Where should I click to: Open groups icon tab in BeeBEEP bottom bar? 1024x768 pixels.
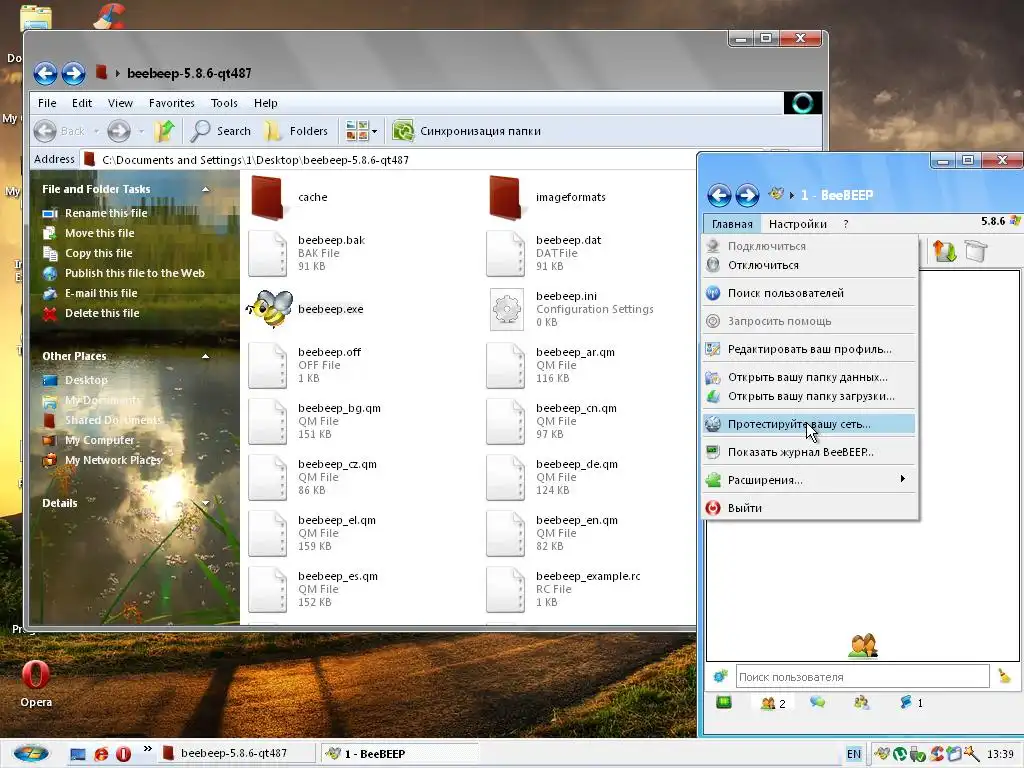coord(861,703)
